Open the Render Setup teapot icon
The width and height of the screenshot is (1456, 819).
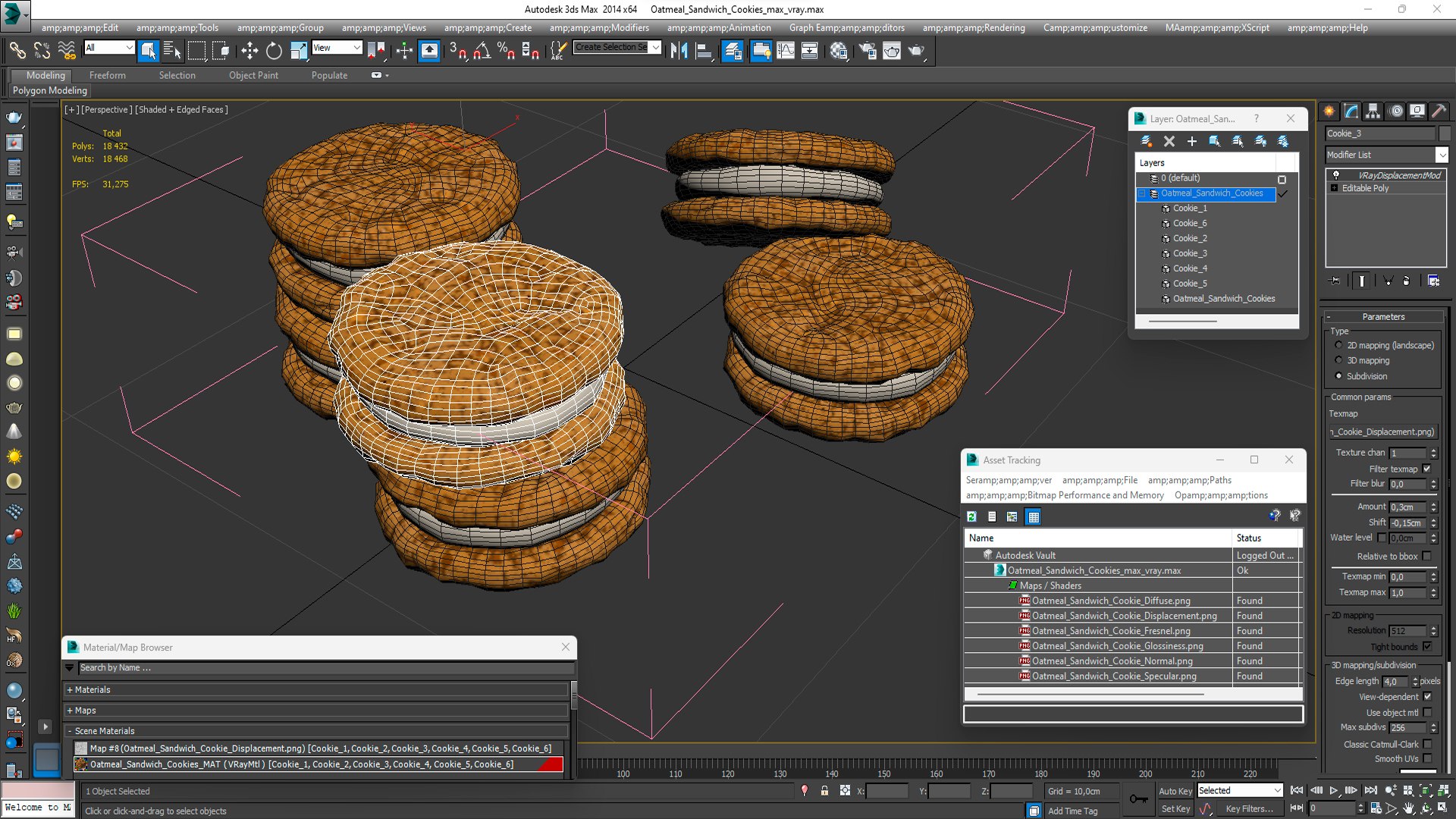pyautogui.click(x=867, y=51)
